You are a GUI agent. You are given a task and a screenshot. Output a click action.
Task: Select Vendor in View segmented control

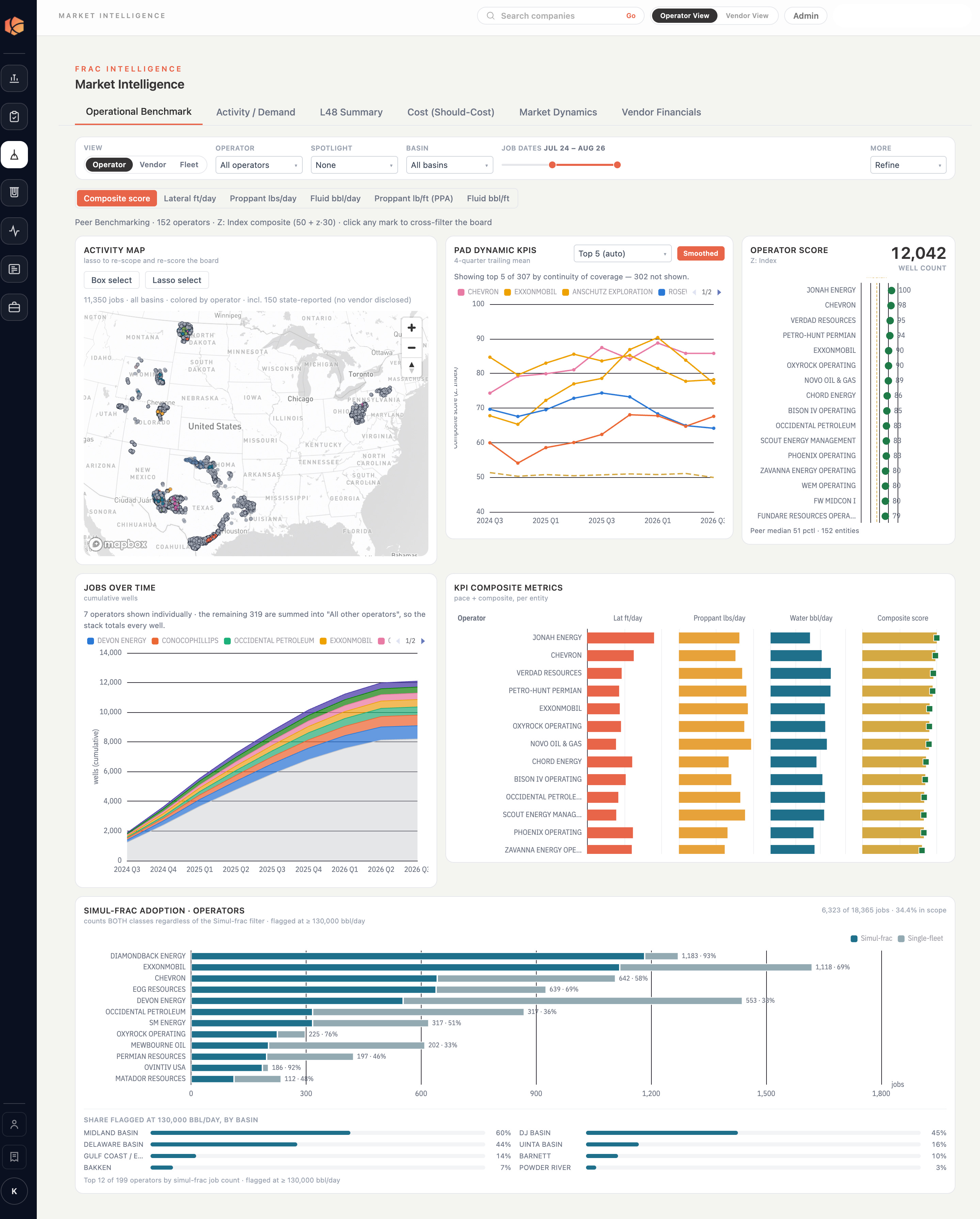[153, 165]
